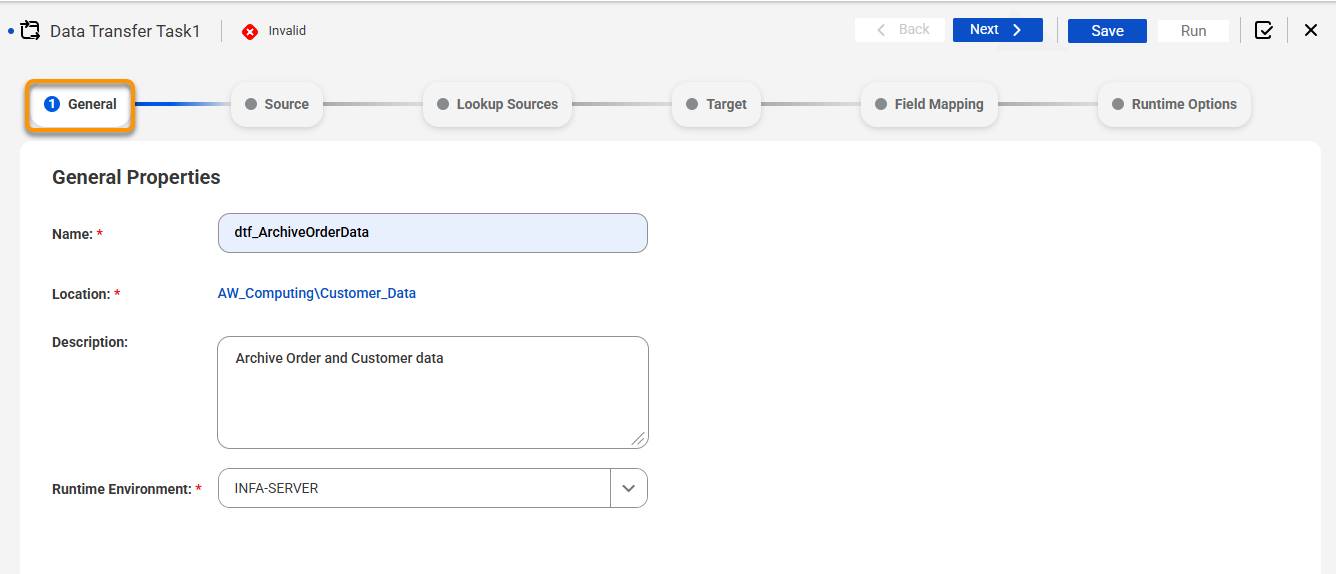The image size is (1336, 574).
Task: Click the Invalid status text
Action: click(287, 31)
